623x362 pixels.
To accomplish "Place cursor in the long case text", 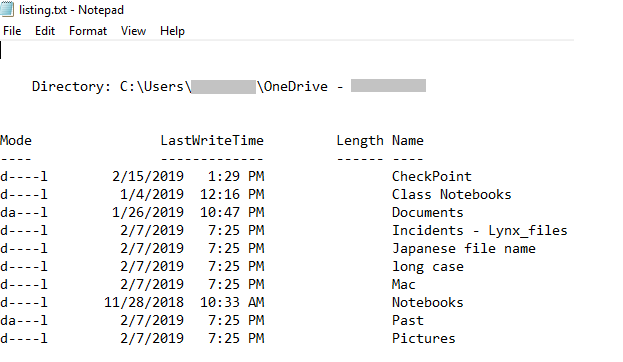I will click(x=428, y=267).
